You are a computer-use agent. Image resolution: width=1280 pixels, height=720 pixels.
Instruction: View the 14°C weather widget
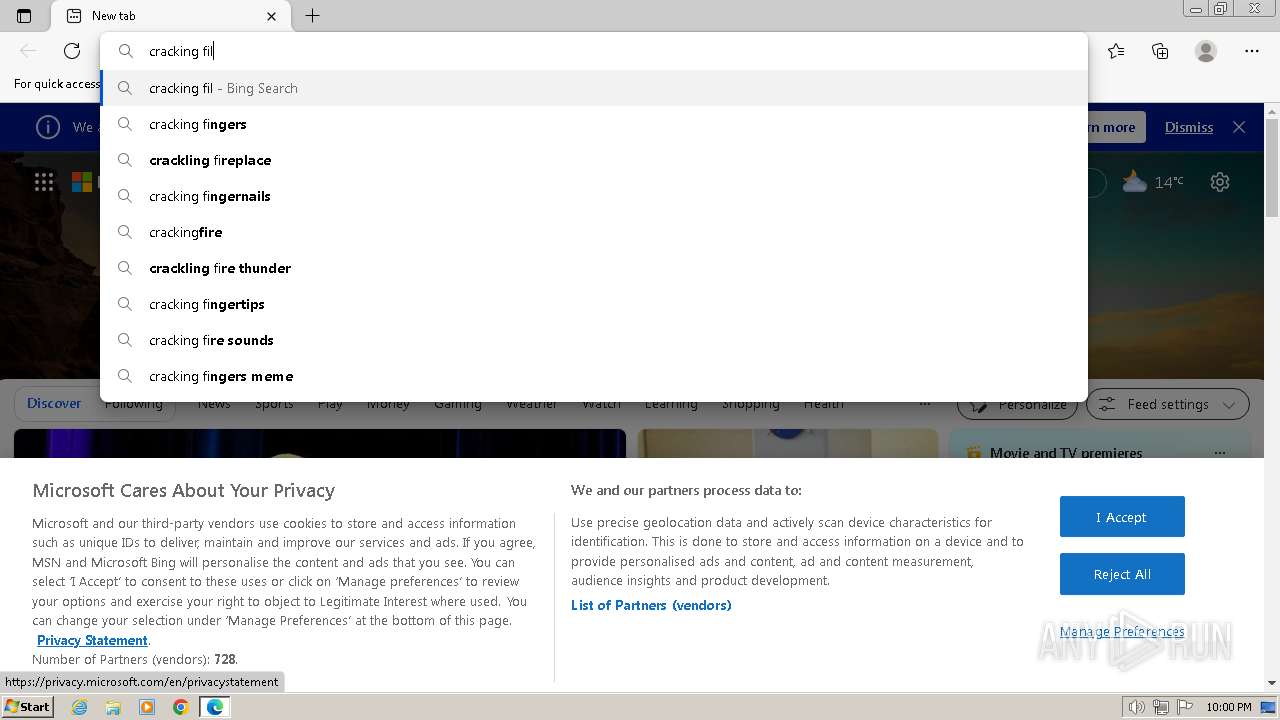(1153, 182)
